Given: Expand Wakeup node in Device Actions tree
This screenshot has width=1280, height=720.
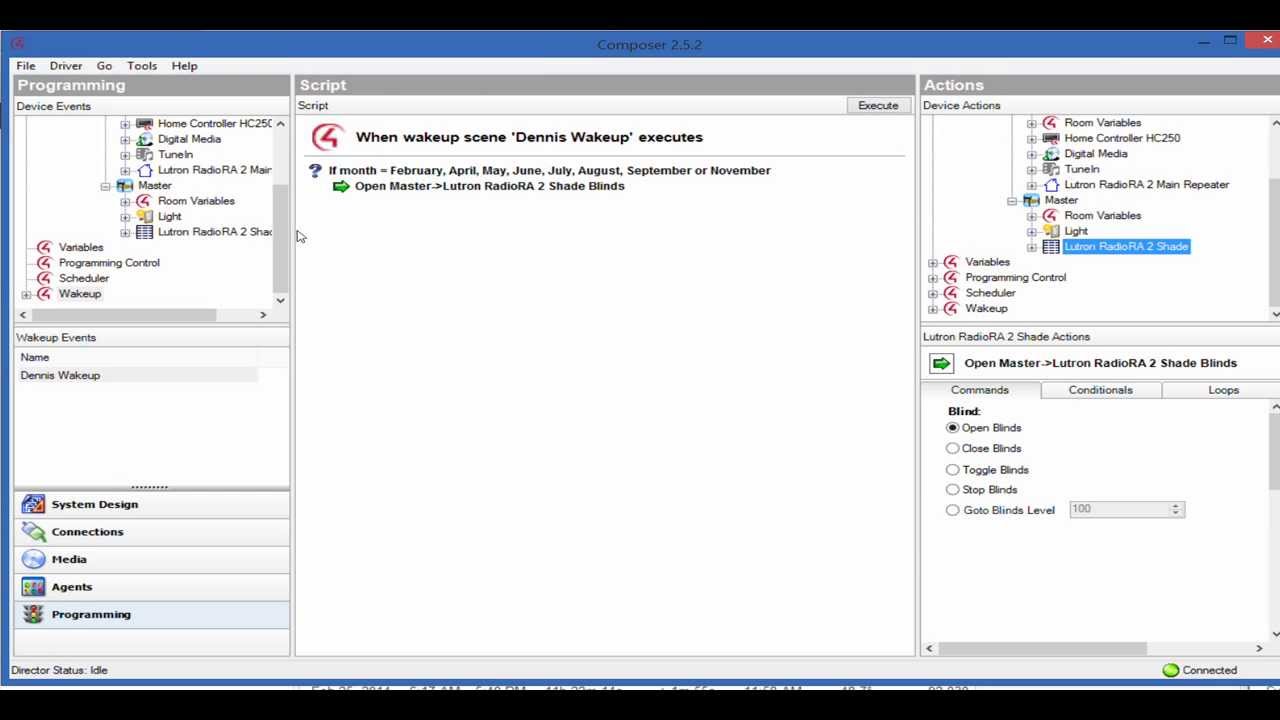Looking at the screenshot, I should [932, 309].
